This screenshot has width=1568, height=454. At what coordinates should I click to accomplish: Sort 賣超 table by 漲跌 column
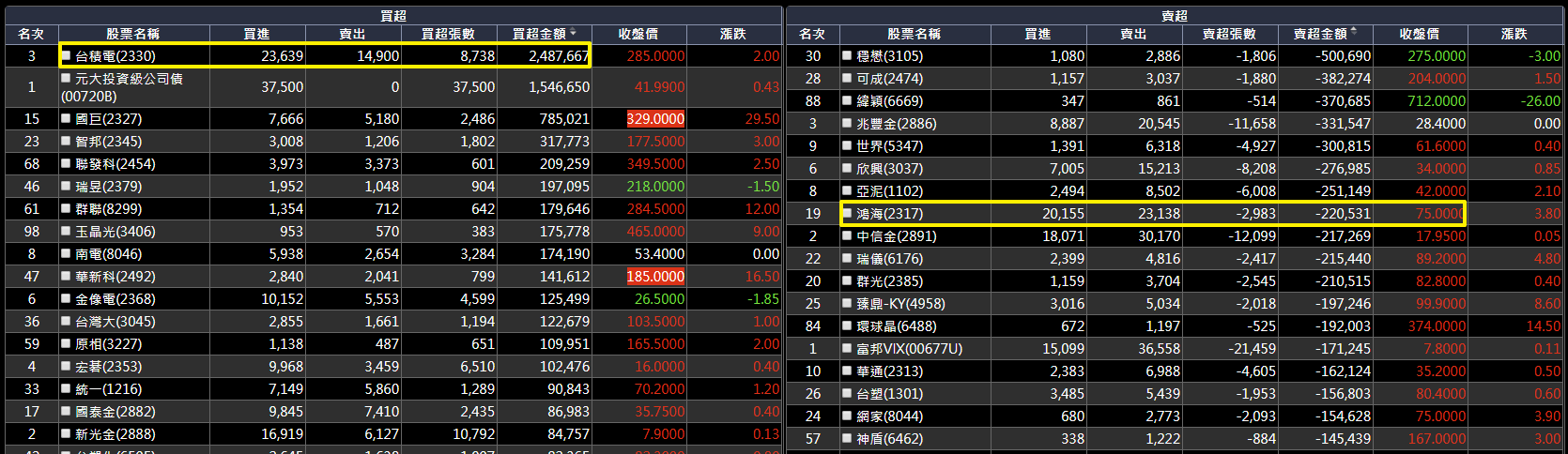pyautogui.click(x=1514, y=34)
